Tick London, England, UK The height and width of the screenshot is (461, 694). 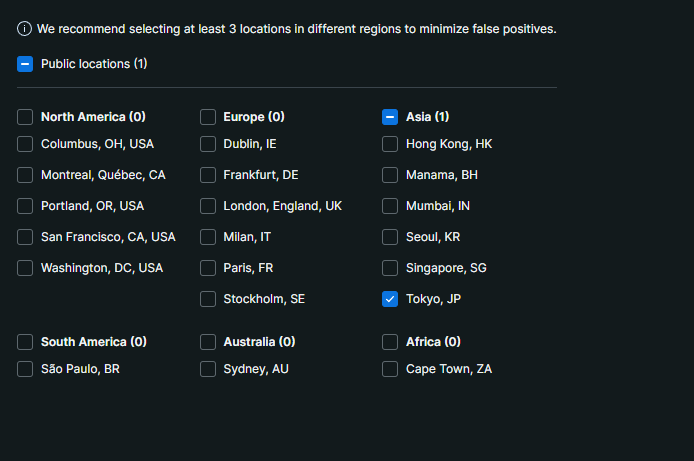(208, 206)
